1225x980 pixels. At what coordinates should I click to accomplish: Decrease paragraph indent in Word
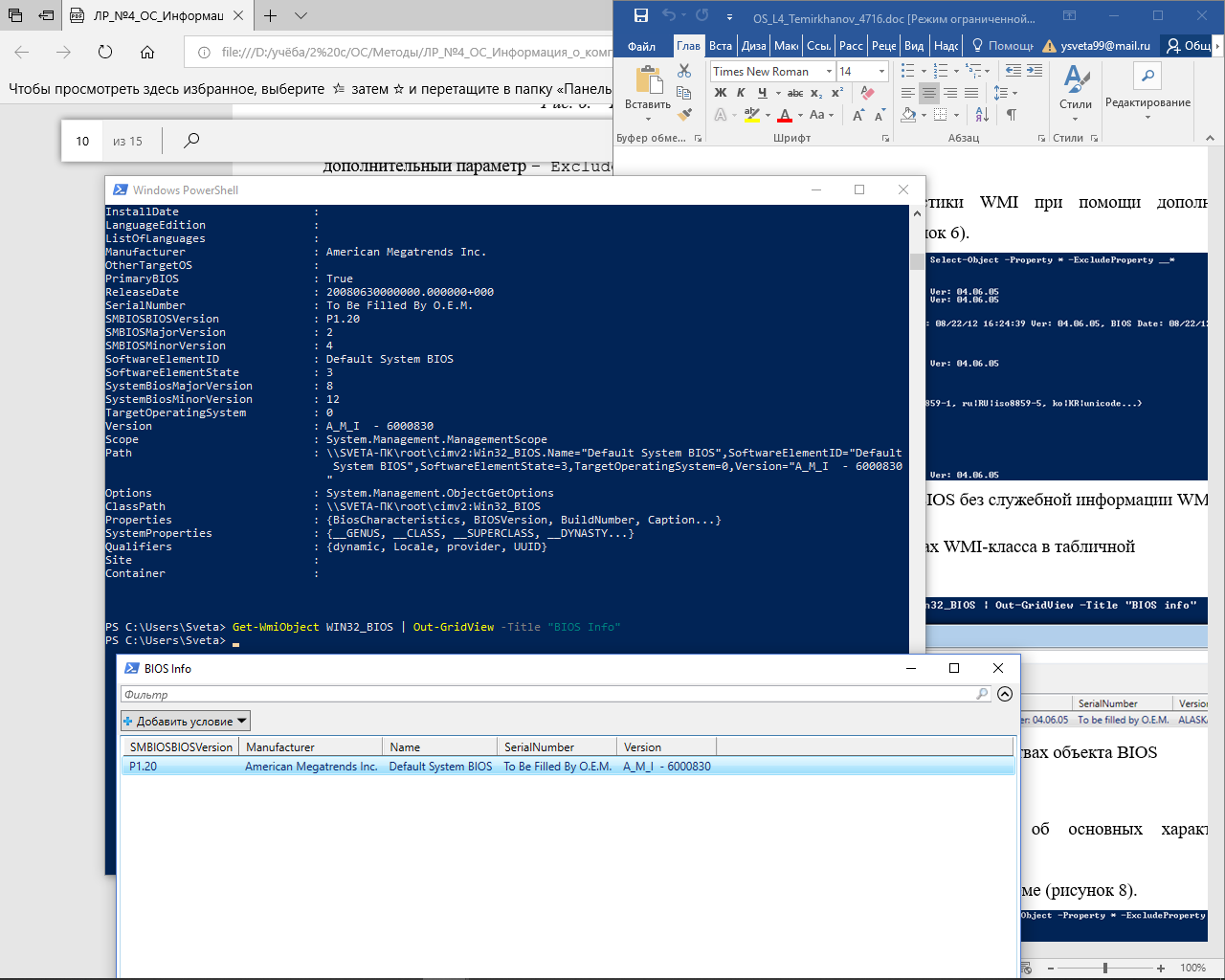pyautogui.click(x=1013, y=71)
